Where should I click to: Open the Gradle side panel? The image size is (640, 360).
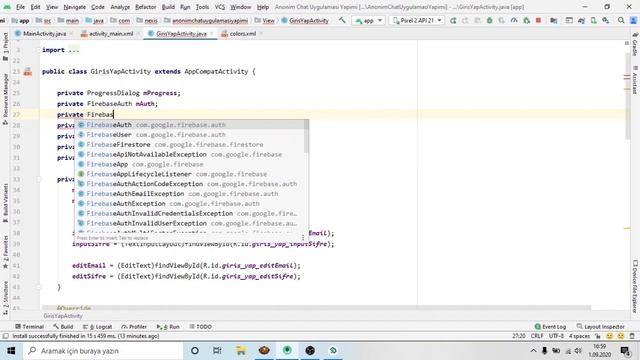click(x=635, y=44)
